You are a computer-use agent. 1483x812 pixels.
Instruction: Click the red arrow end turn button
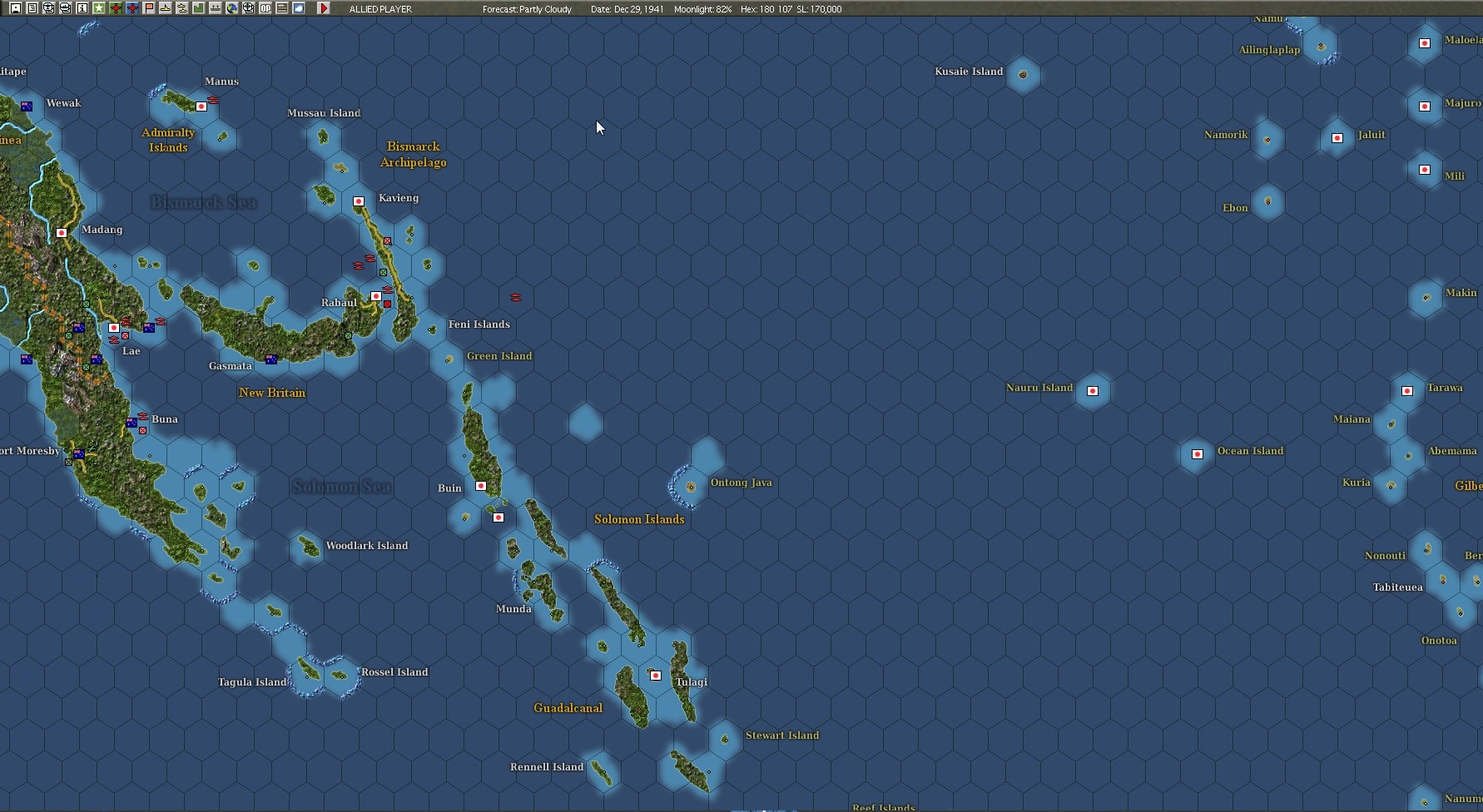(x=324, y=8)
